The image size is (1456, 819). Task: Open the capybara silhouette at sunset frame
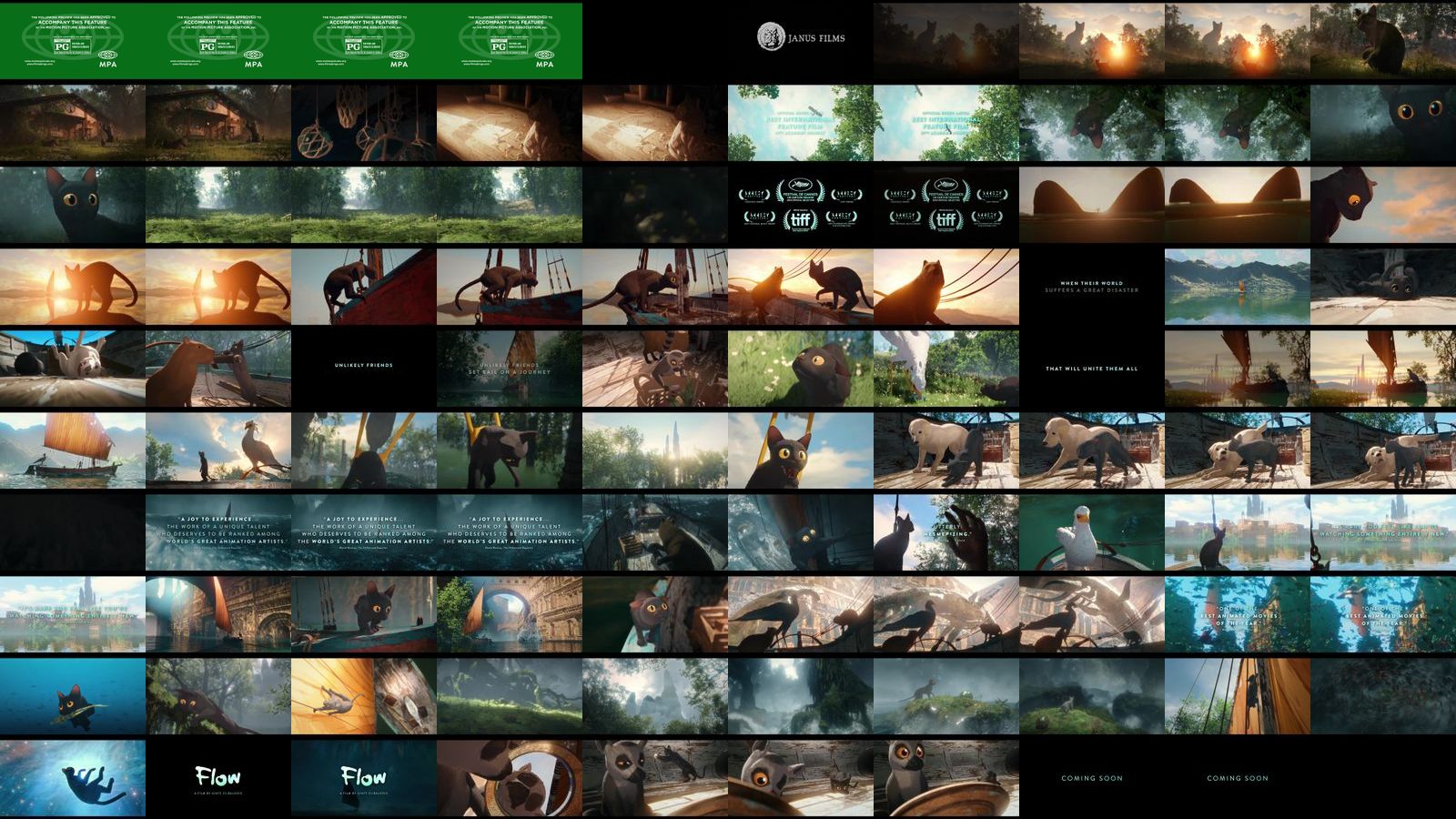click(x=946, y=287)
